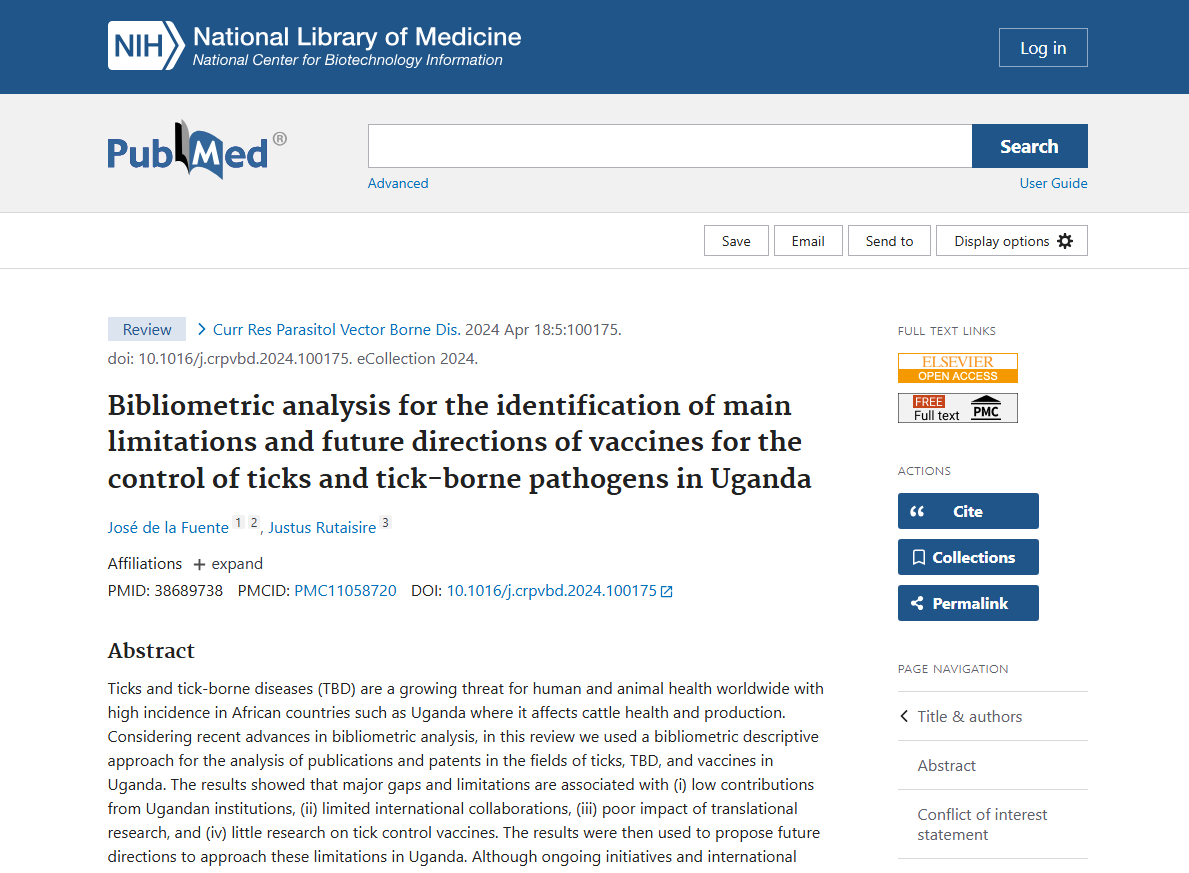Click the Search button
Viewport: 1189px width, 873px height.
[x=1030, y=146]
